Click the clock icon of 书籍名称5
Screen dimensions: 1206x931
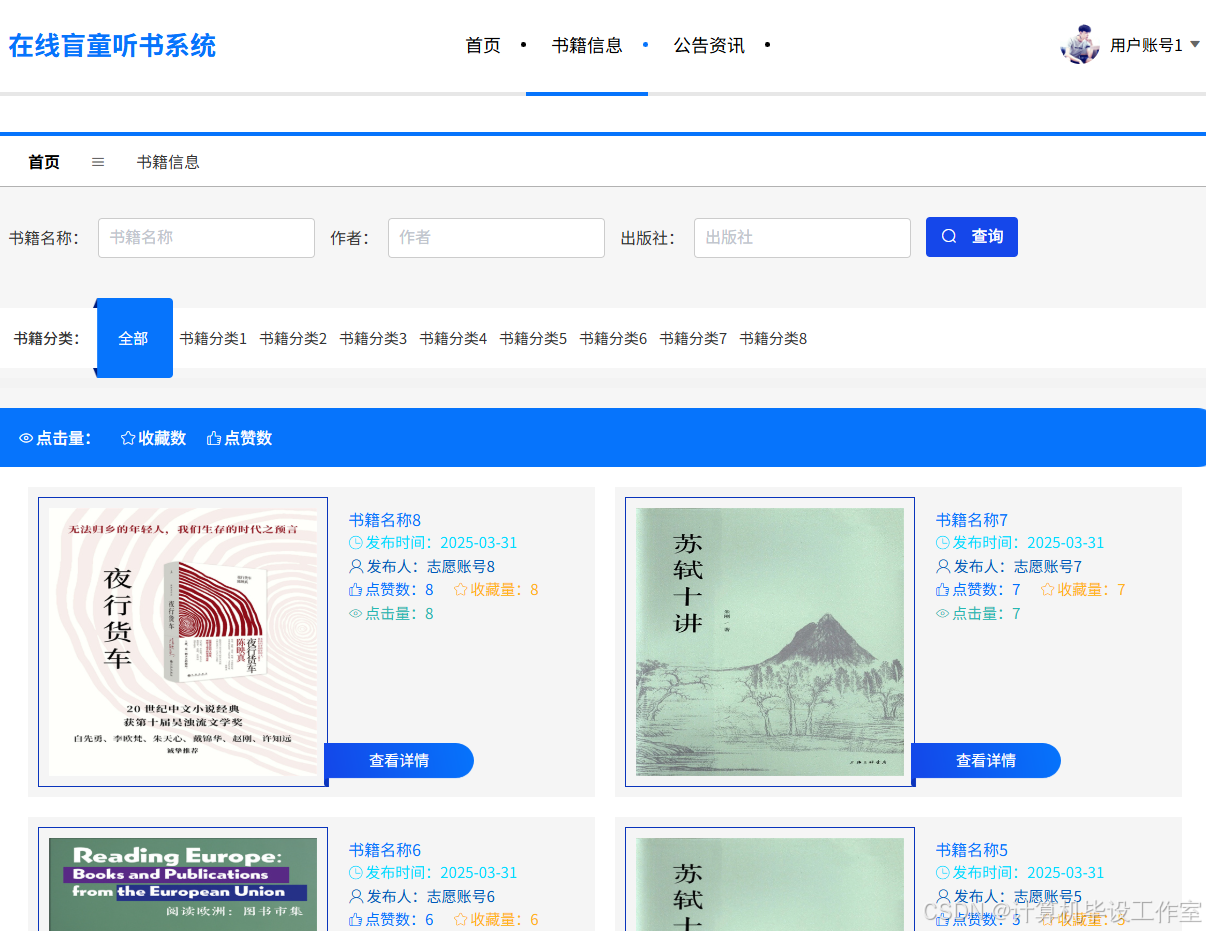pyautogui.click(x=942, y=873)
